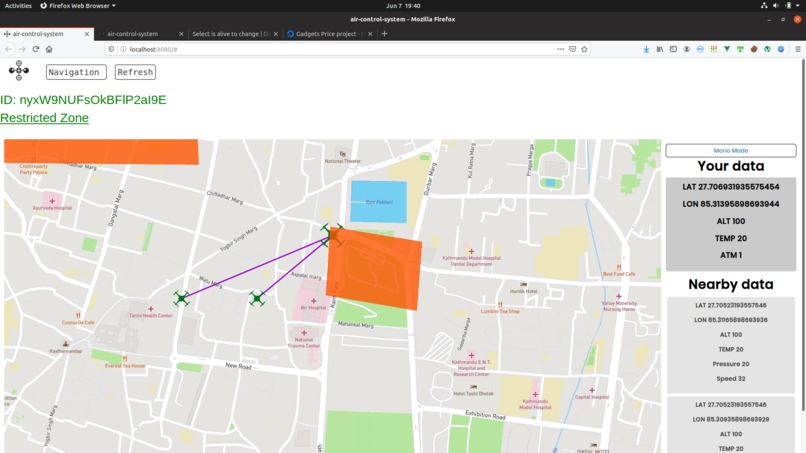Screen dimensions: 806x453
Task: Click the green square extension icon
Action: (740, 49)
